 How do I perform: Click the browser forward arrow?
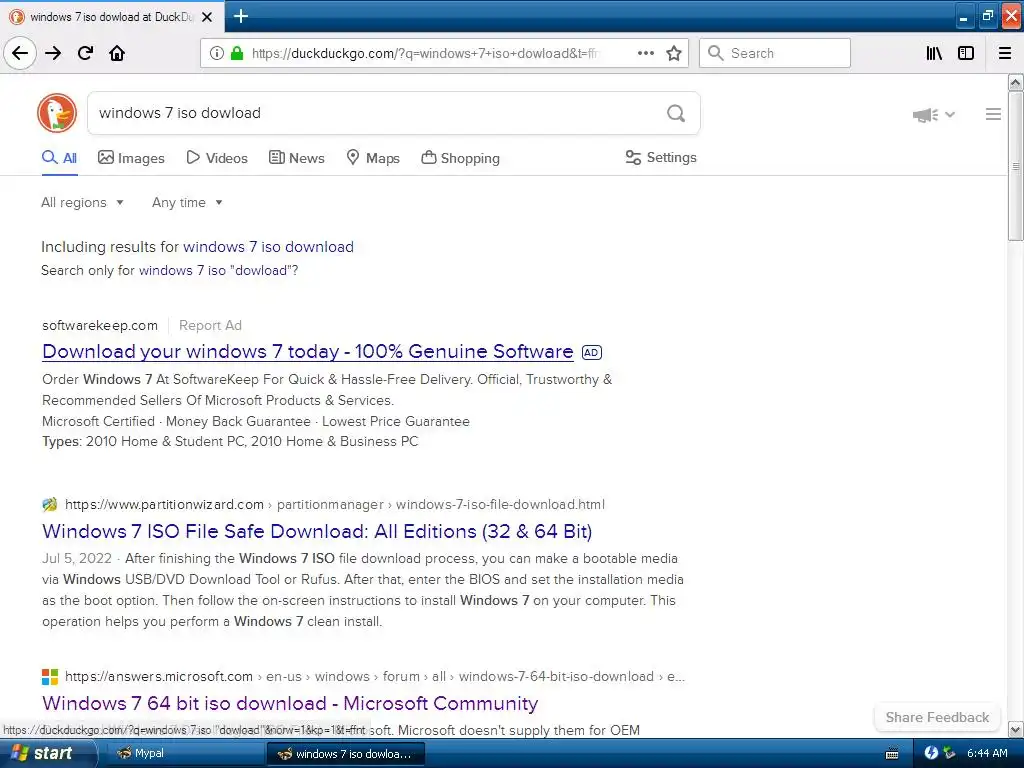(53, 53)
